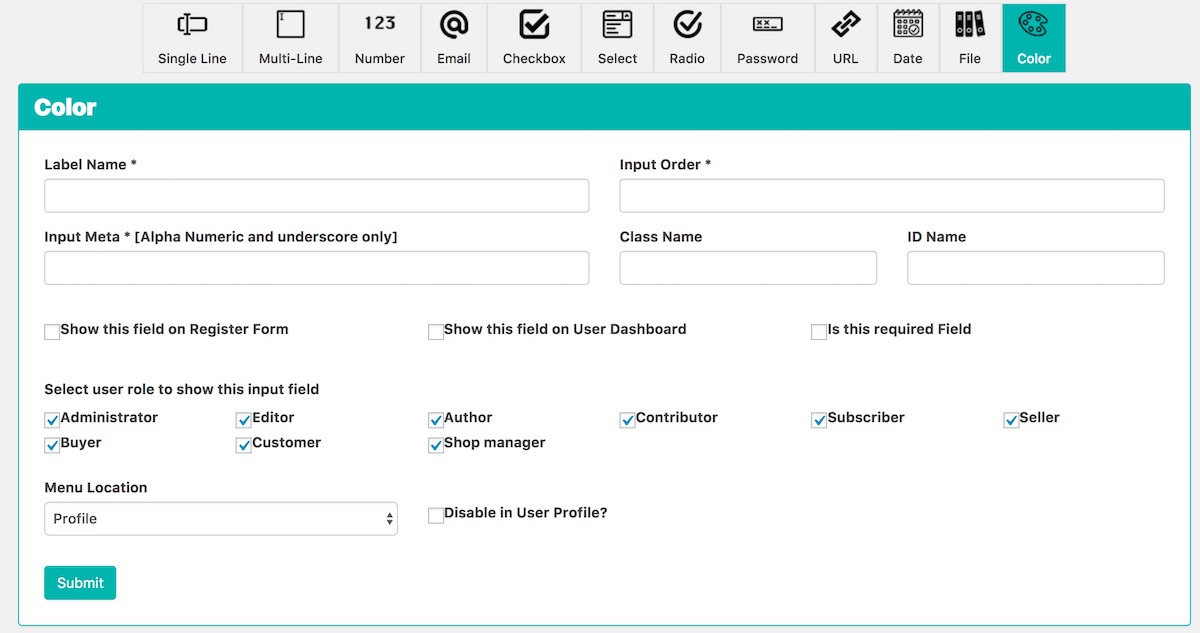Select the Single Line field type icon
The height and width of the screenshot is (633, 1200).
192,26
